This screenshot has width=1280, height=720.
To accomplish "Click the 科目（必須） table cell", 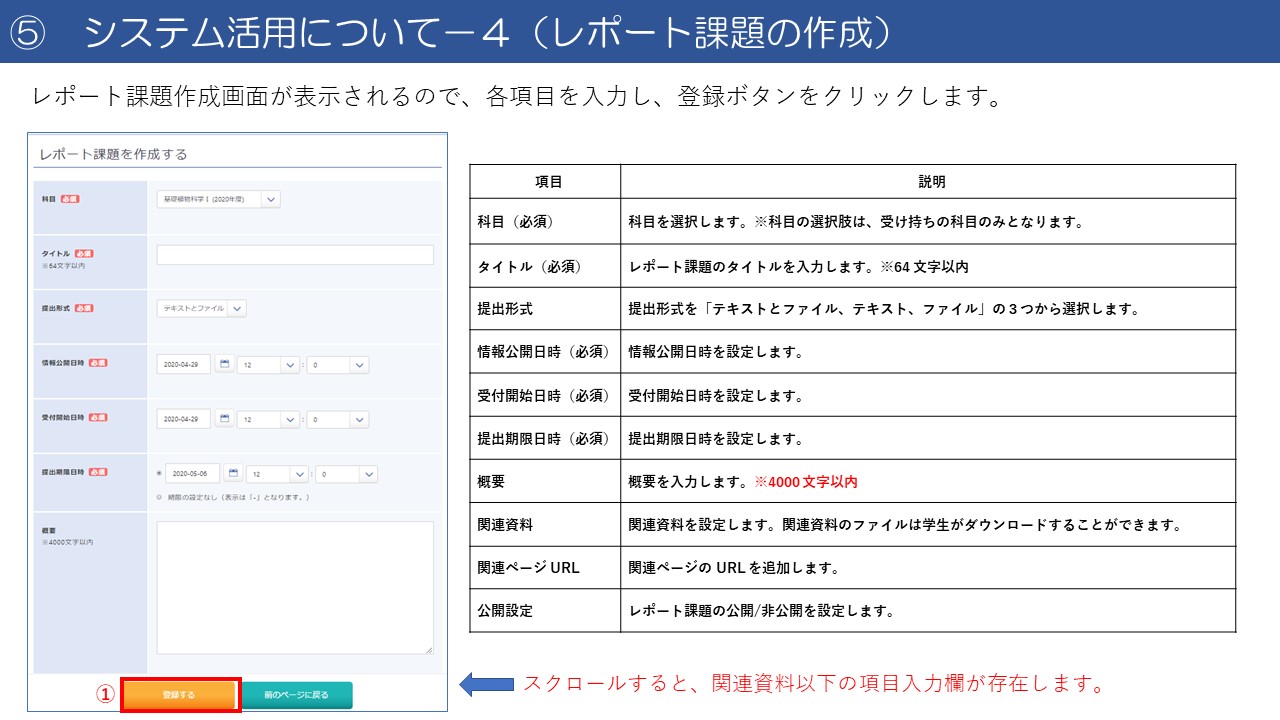I will coord(545,222).
